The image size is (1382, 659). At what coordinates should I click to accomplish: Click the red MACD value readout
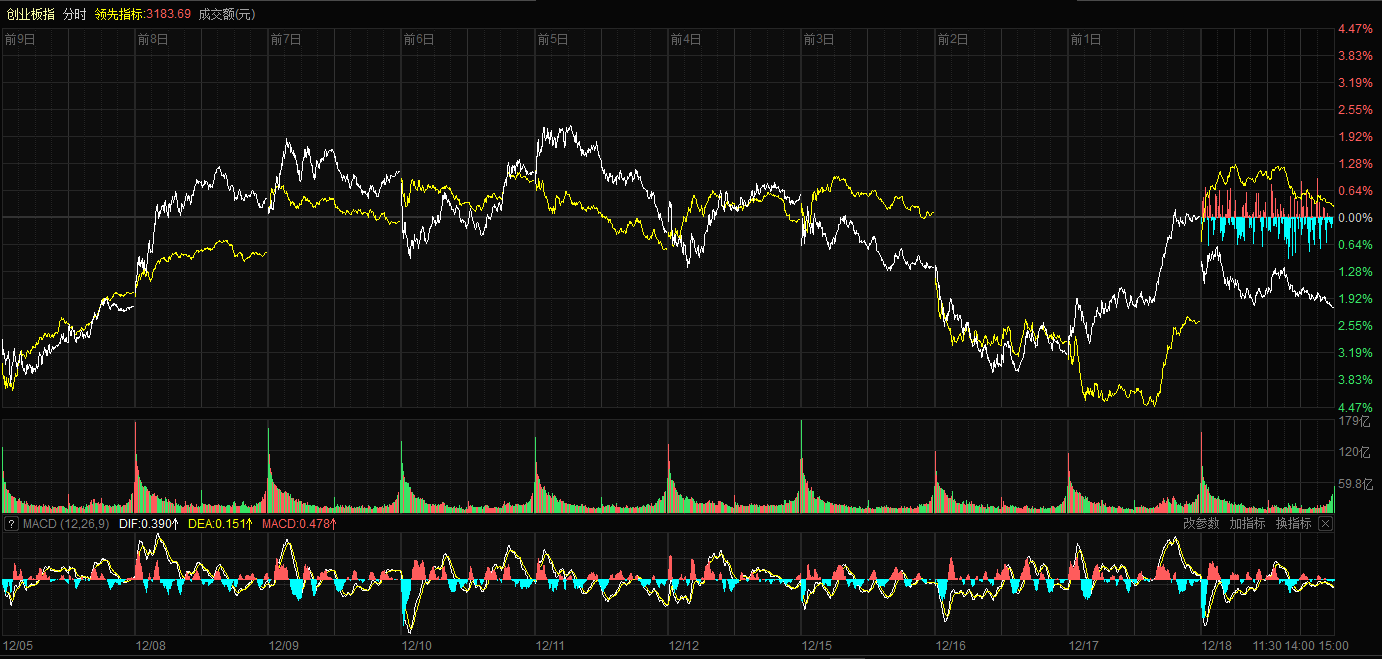(x=299, y=524)
